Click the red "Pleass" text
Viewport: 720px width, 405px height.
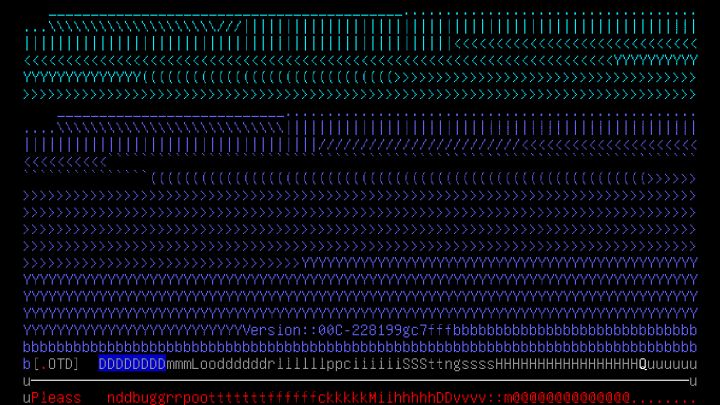[56, 398]
